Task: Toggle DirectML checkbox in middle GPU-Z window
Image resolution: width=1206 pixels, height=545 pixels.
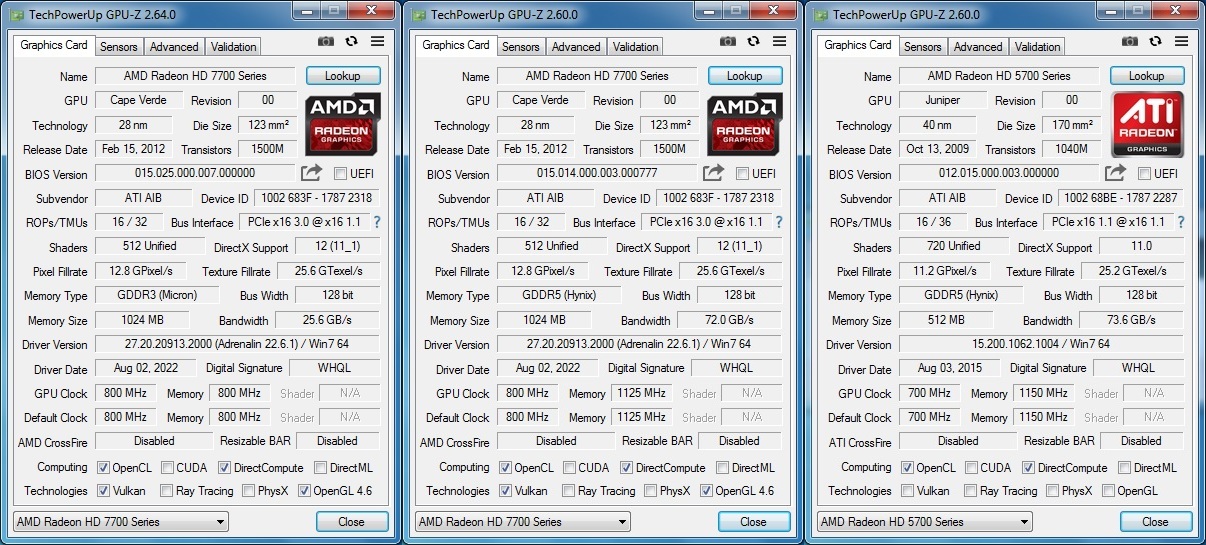Action: tap(722, 467)
